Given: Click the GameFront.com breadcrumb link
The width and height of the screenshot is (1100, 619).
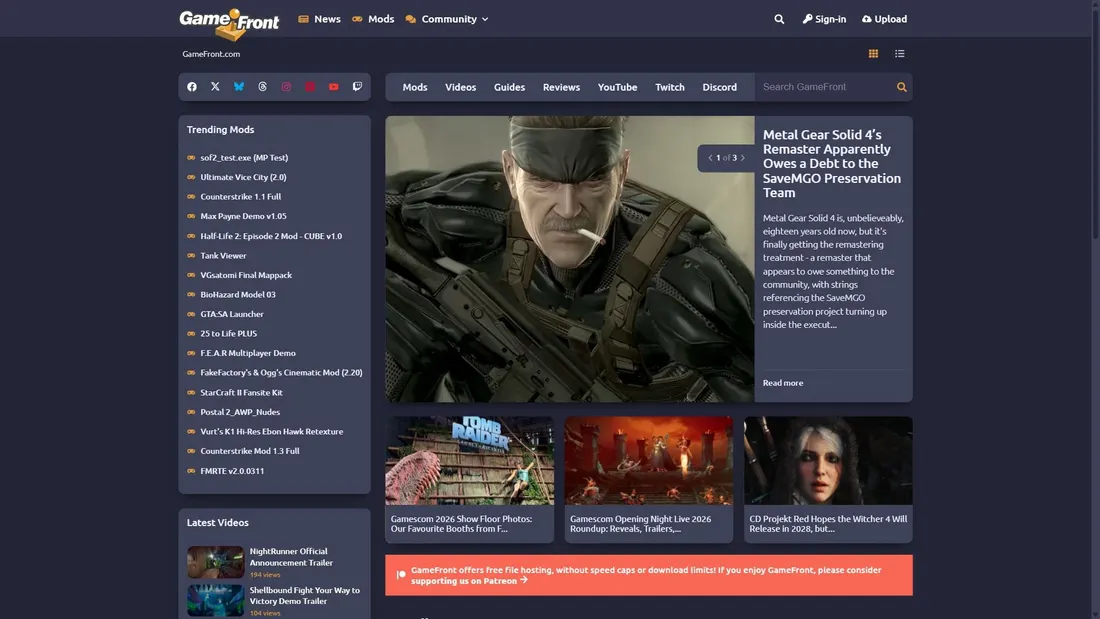Looking at the screenshot, I should coord(211,54).
